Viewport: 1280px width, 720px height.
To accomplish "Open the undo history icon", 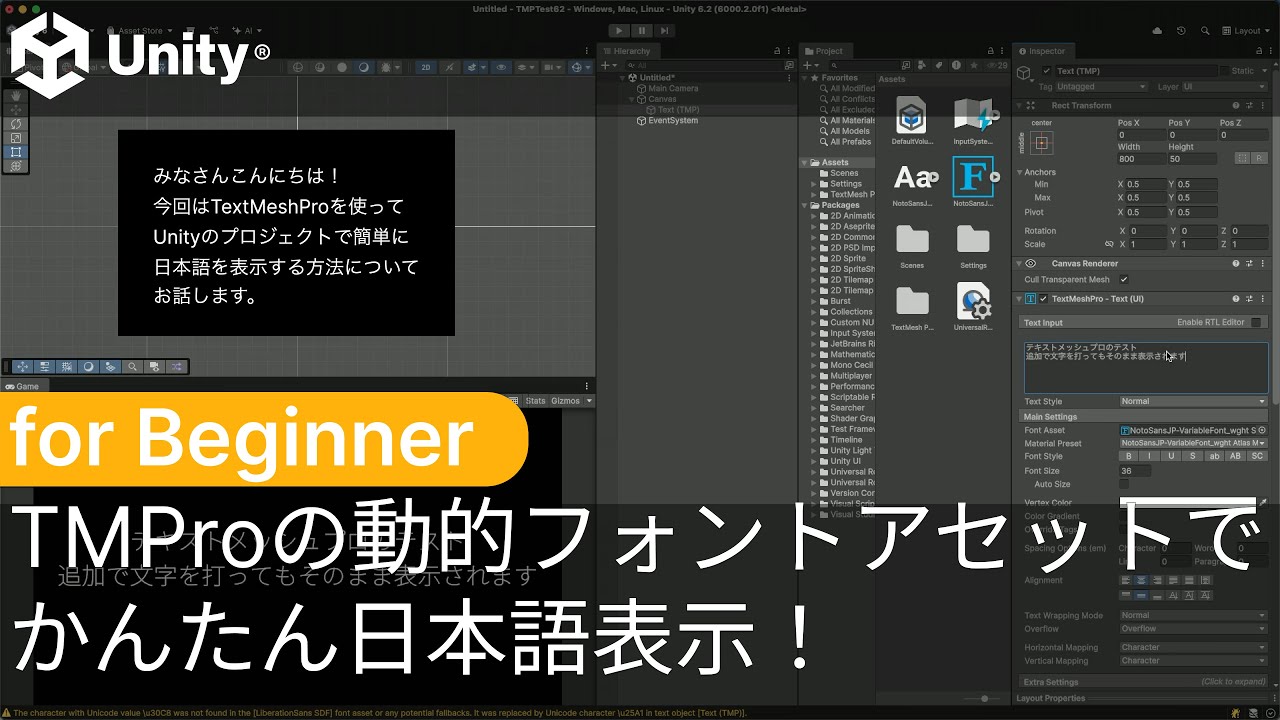I will click(1183, 31).
